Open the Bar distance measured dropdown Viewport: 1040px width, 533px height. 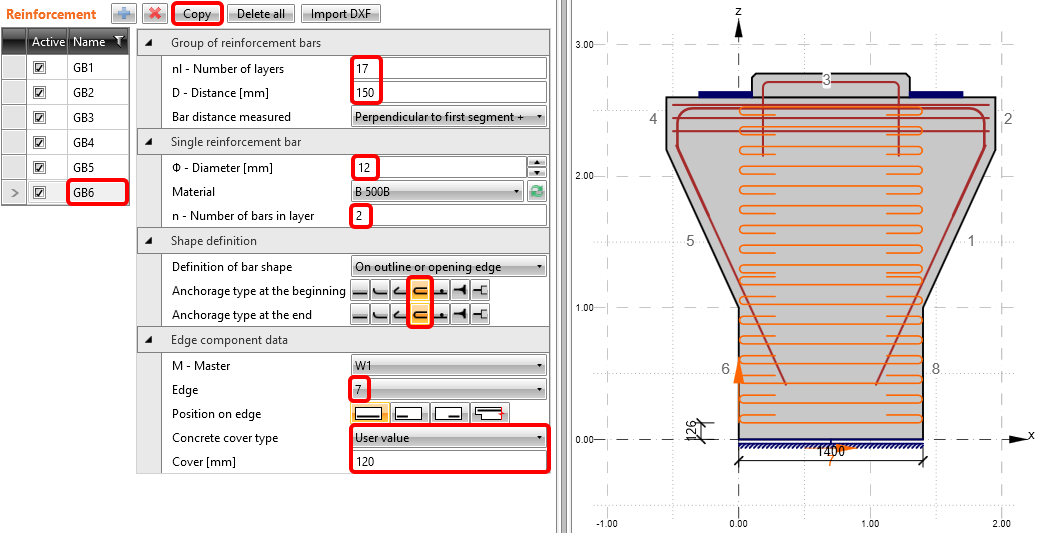click(x=449, y=116)
